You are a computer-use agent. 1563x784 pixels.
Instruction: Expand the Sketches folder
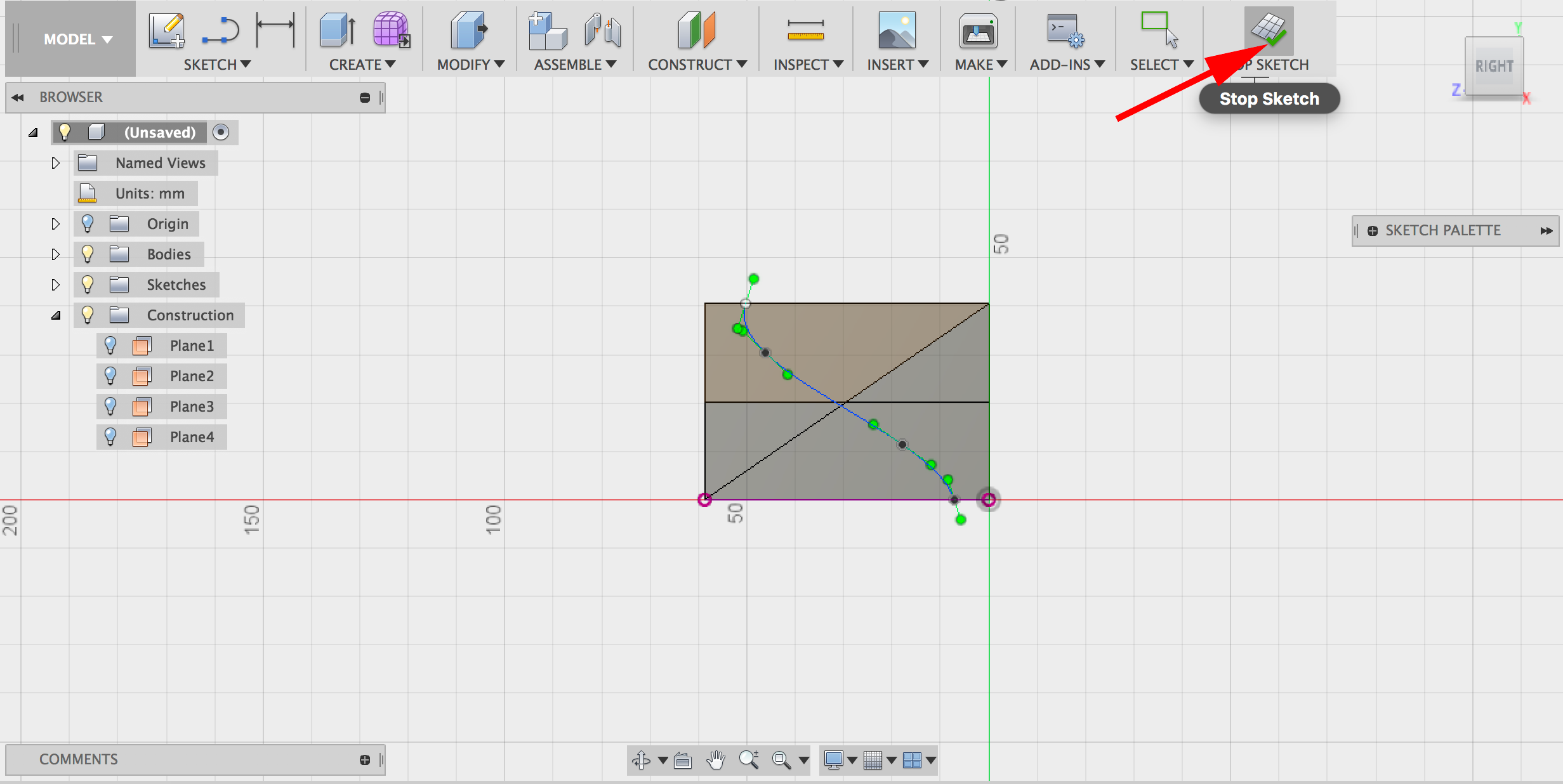[56, 285]
